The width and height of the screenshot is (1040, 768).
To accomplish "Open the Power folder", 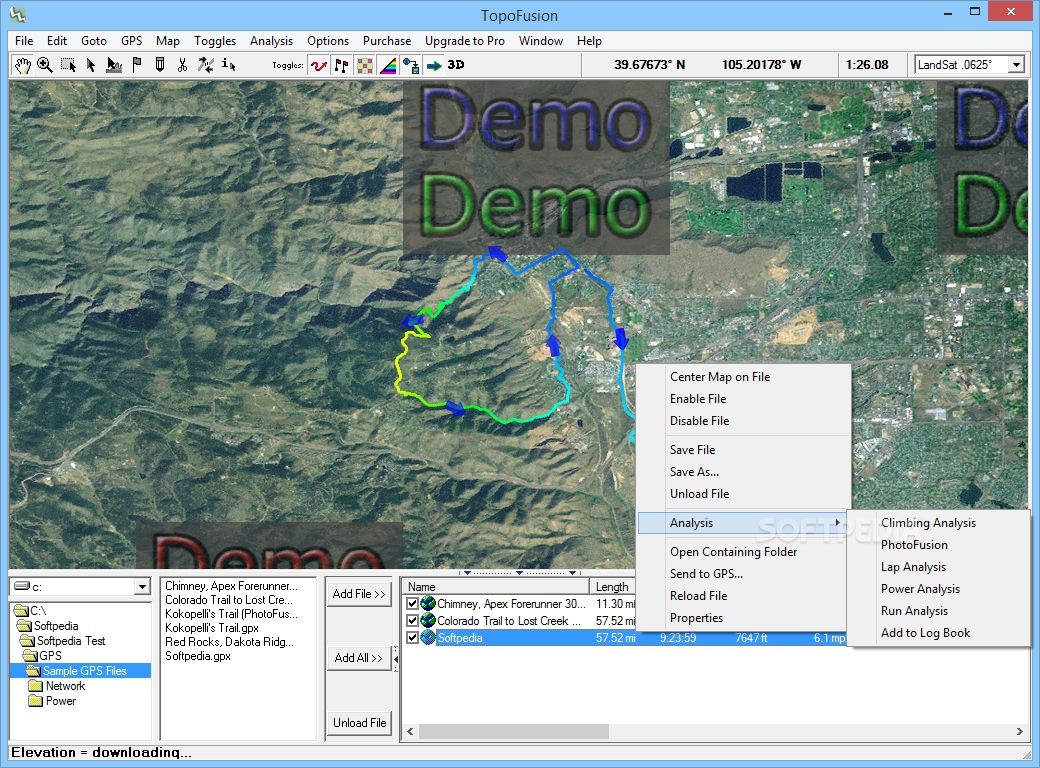I will (52, 701).
